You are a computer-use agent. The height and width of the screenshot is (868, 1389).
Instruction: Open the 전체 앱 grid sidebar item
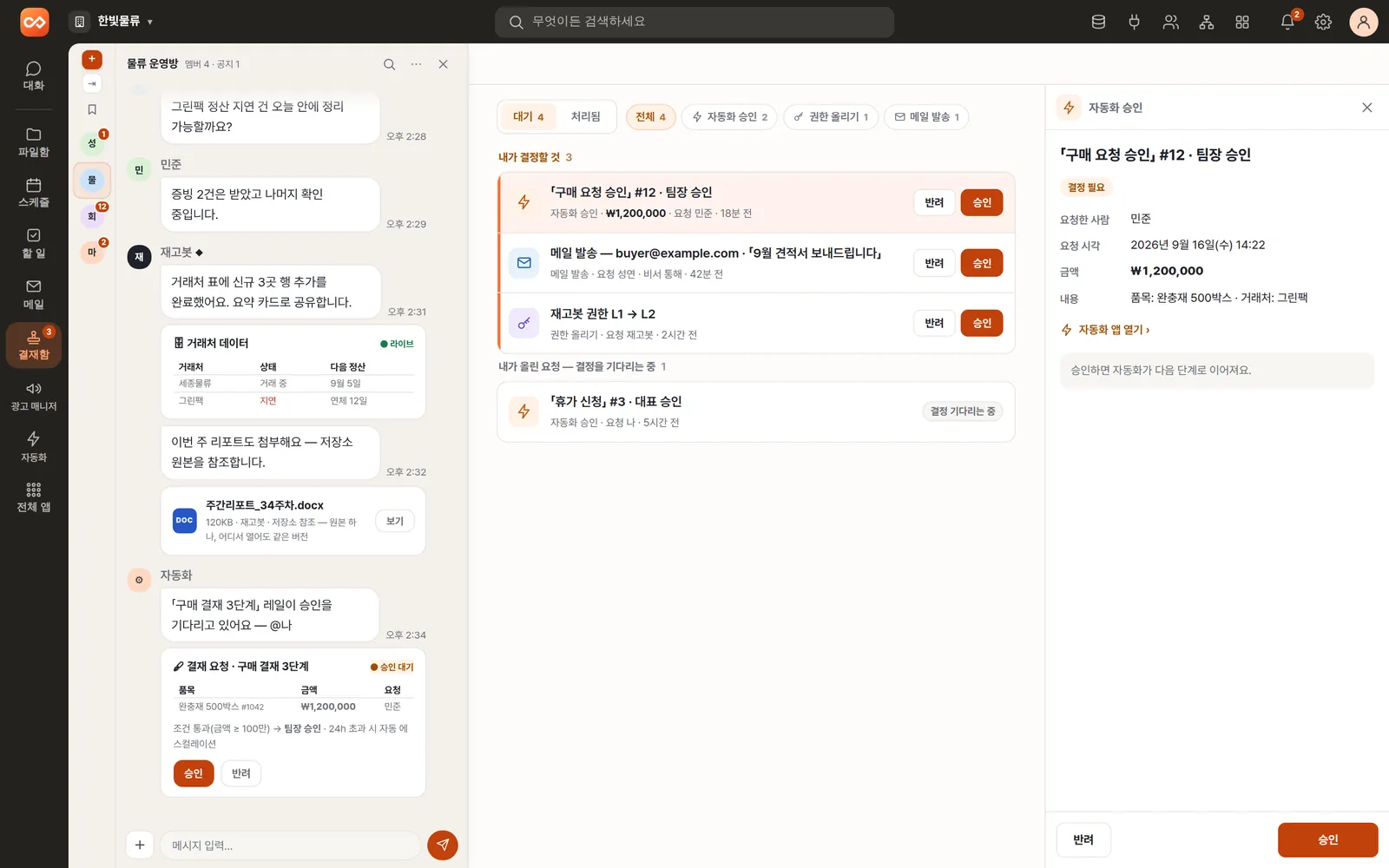tap(34, 497)
